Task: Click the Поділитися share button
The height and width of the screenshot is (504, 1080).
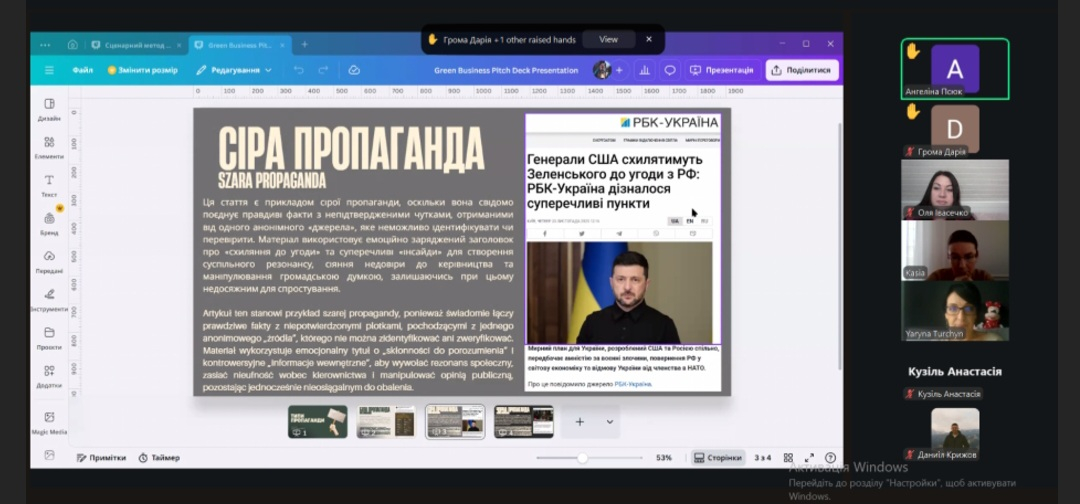Action: pyautogui.click(x=802, y=70)
